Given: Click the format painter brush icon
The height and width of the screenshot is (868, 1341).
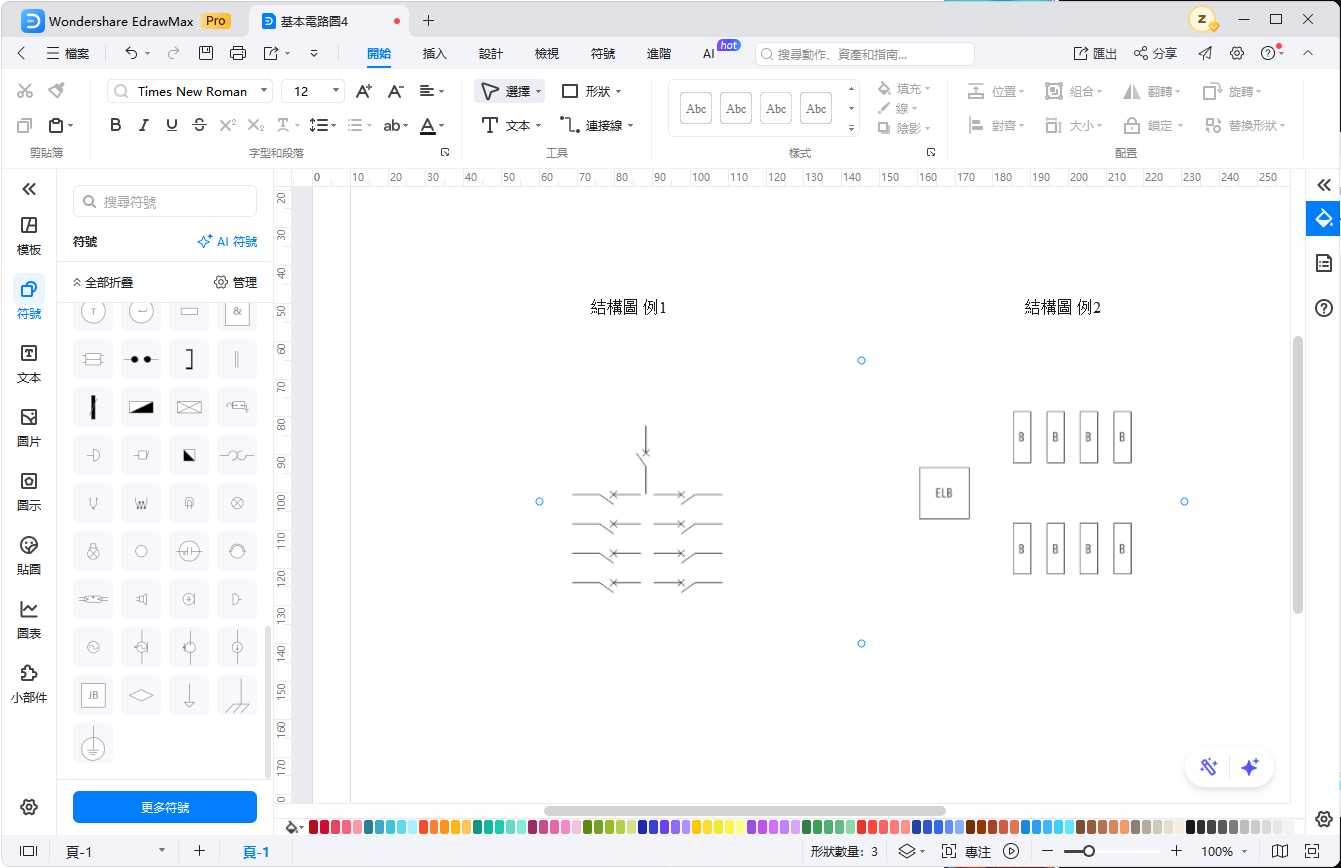Looking at the screenshot, I should [56, 91].
